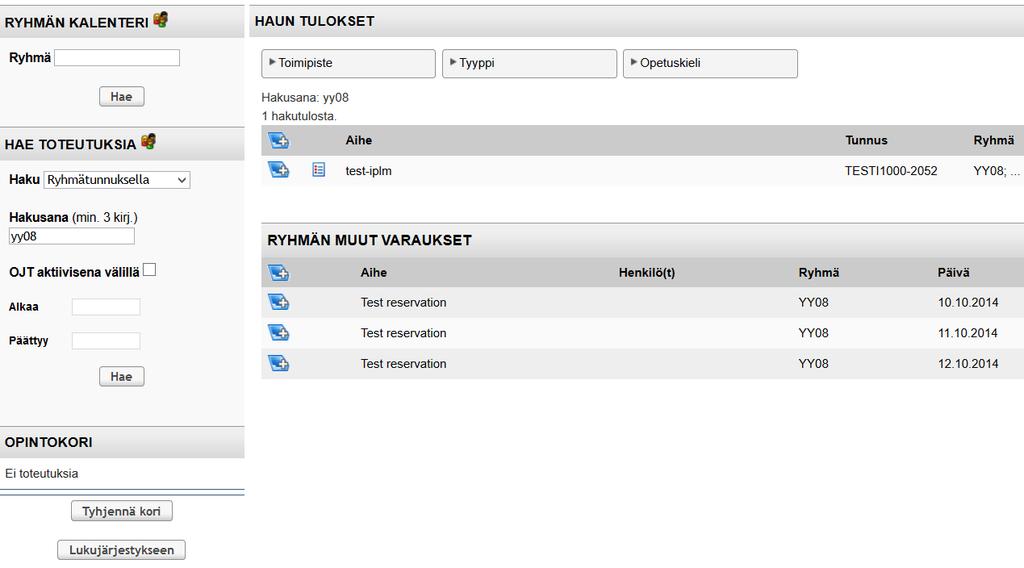Click Ei toteutuksia text in Opintokori
The width and height of the screenshot is (1024, 568).
[42, 473]
